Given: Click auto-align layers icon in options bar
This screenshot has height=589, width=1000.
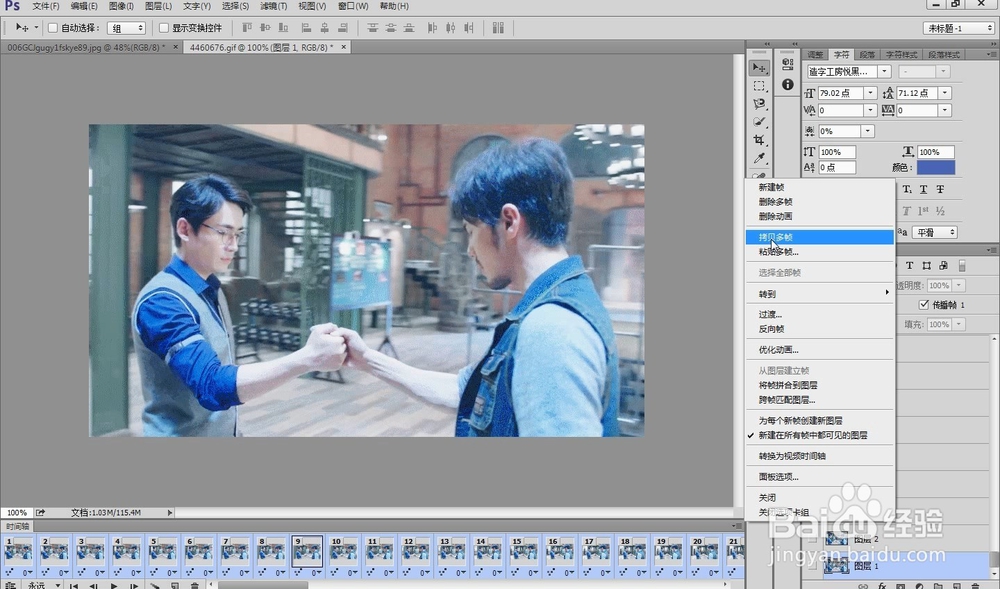Looking at the screenshot, I should [498, 27].
